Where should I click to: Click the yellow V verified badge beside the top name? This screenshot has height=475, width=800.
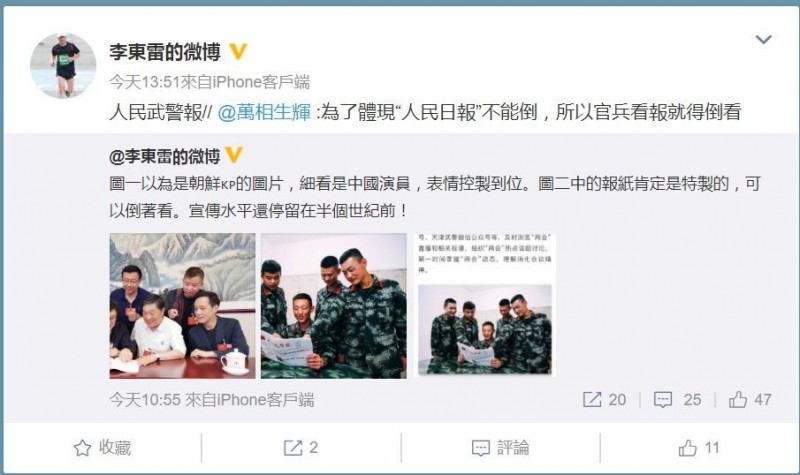click(238, 52)
